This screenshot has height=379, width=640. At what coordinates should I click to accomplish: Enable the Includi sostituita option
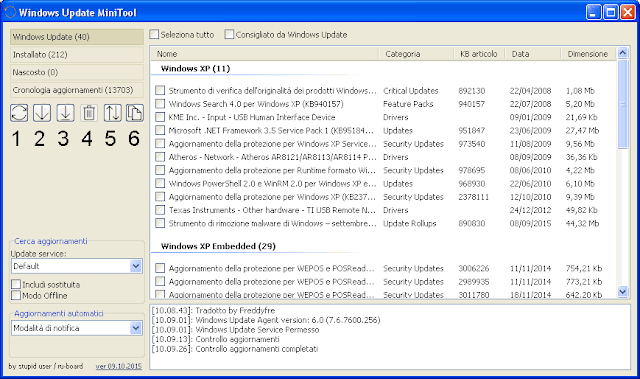point(16,284)
